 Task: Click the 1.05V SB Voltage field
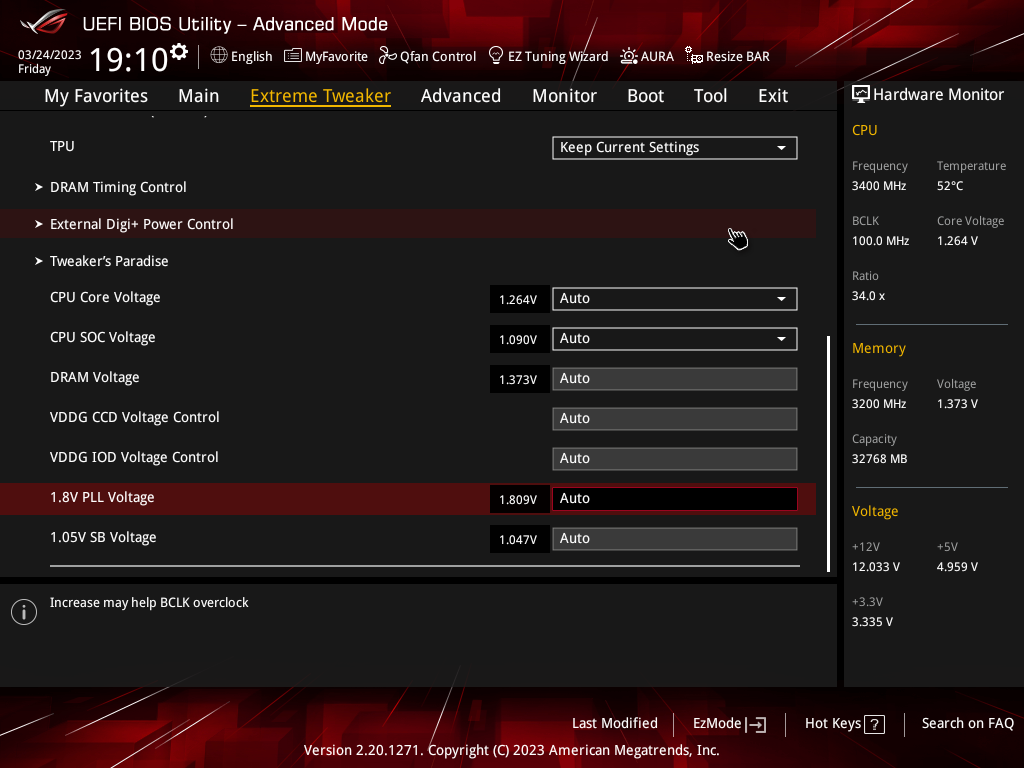click(675, 539)
